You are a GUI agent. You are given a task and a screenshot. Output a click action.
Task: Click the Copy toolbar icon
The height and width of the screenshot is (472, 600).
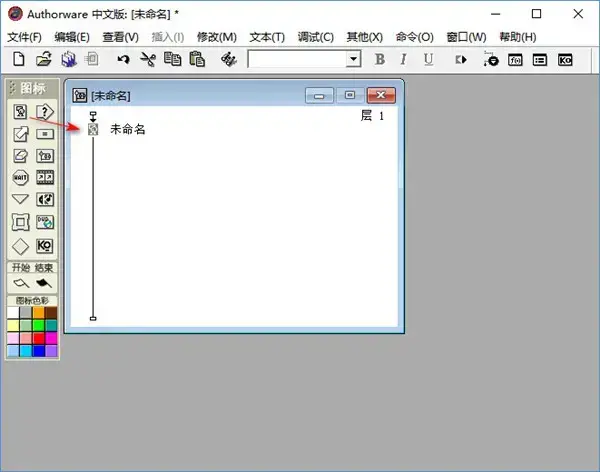tap(172, 59)
